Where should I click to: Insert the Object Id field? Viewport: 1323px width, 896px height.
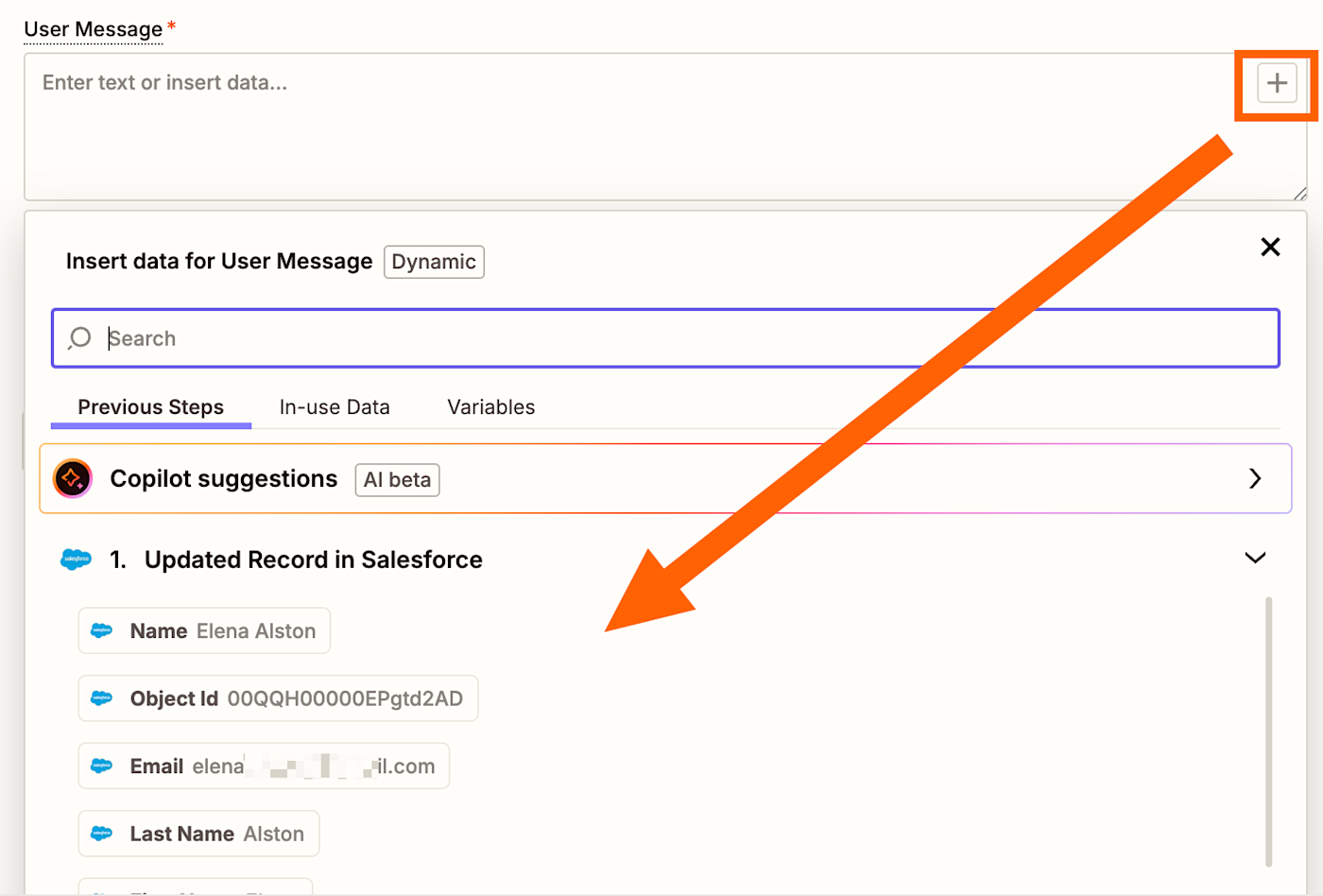pos(278,698)
